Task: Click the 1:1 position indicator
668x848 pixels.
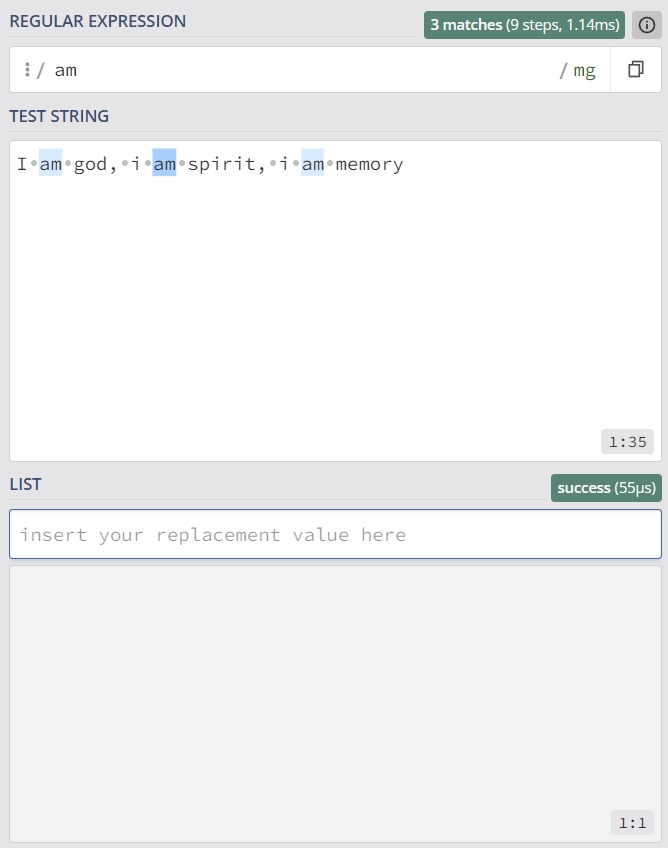Action: pyautogui.click(x=632, y=823)
